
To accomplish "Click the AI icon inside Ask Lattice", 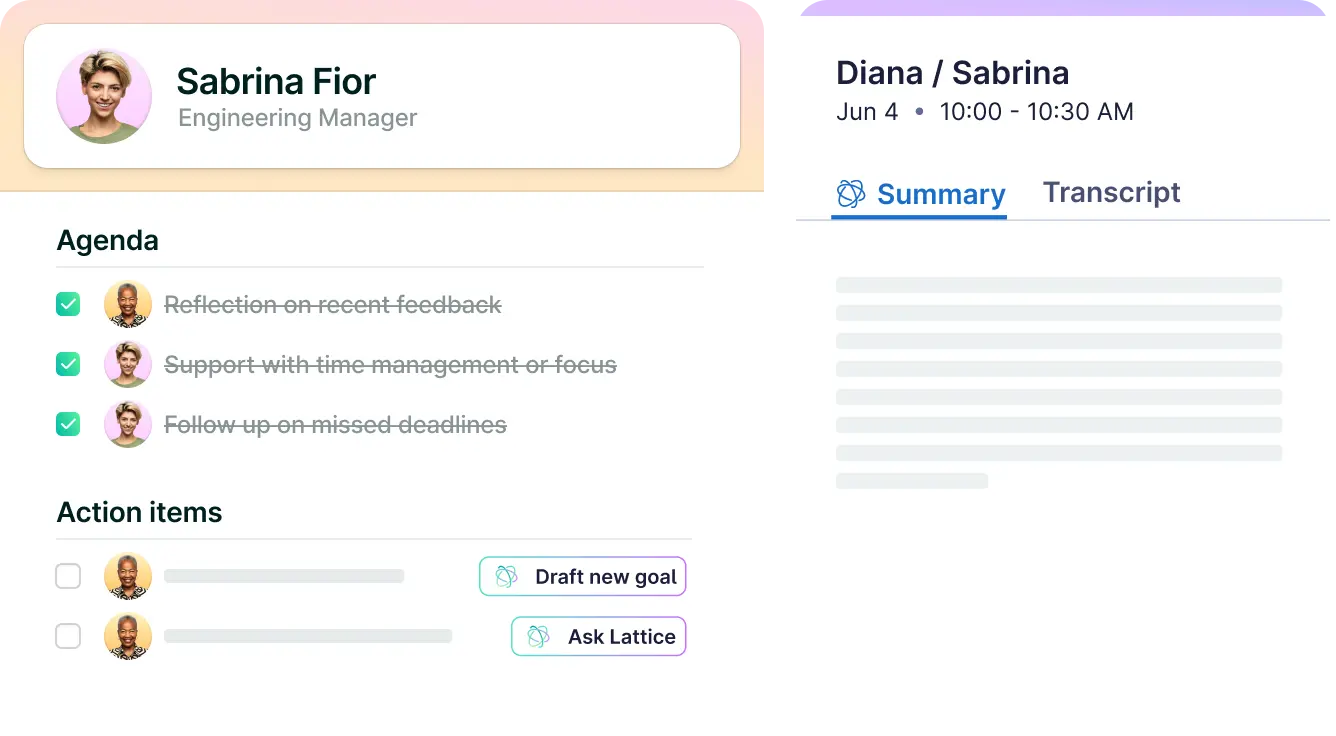I will click(539, 637).
